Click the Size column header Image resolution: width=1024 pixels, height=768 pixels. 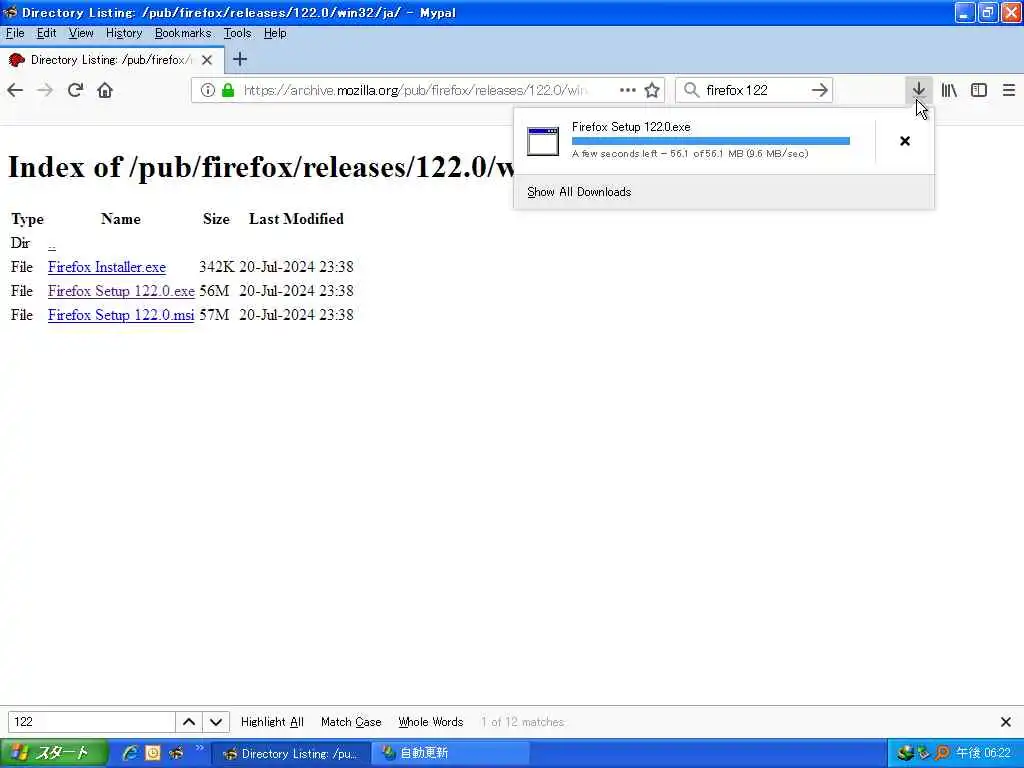pyautogui.click(x=216, y=219)
